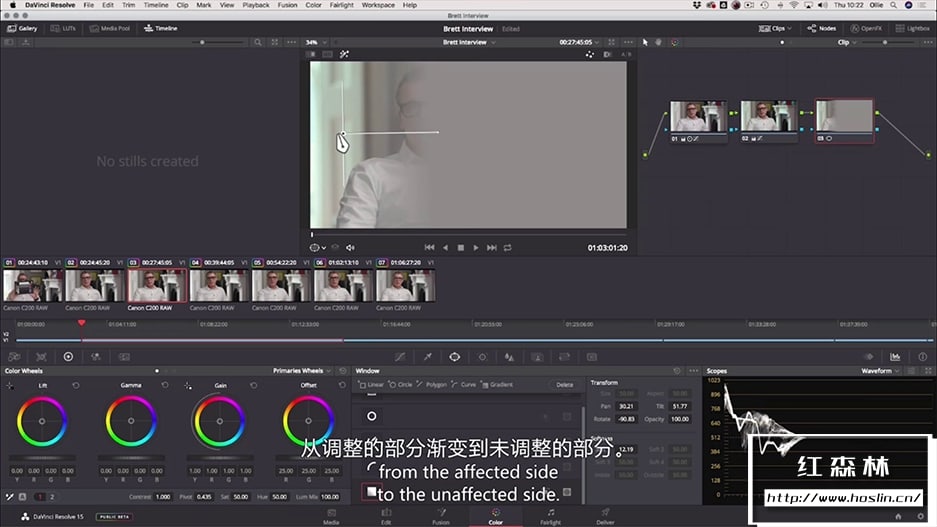Pick black point for Lift
937x527 pixels.
point(10,386)
